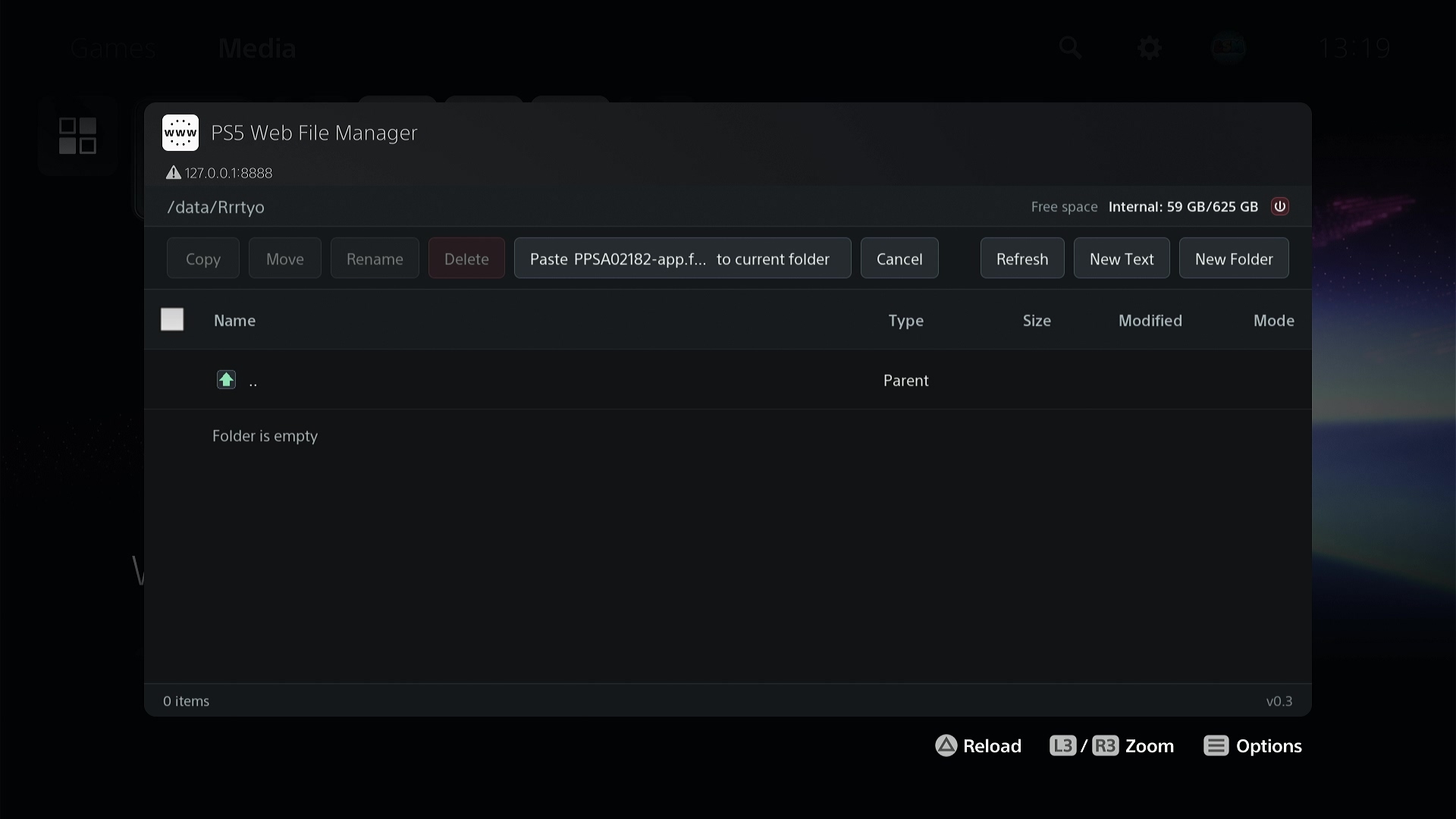This screenshot has width=1456, height=819.
Task: Click the 'Folder is empty' message
Action: pyautogui.click(x=265, y=436)
